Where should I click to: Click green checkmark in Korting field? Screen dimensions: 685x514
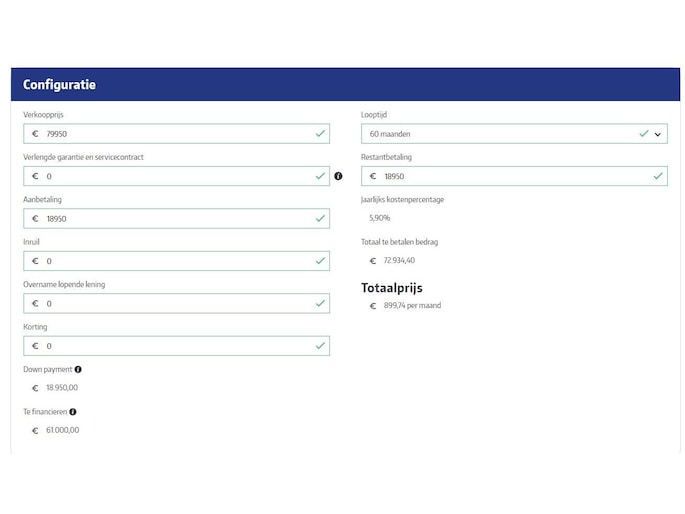pyautogui.click(x=320, y=346)
